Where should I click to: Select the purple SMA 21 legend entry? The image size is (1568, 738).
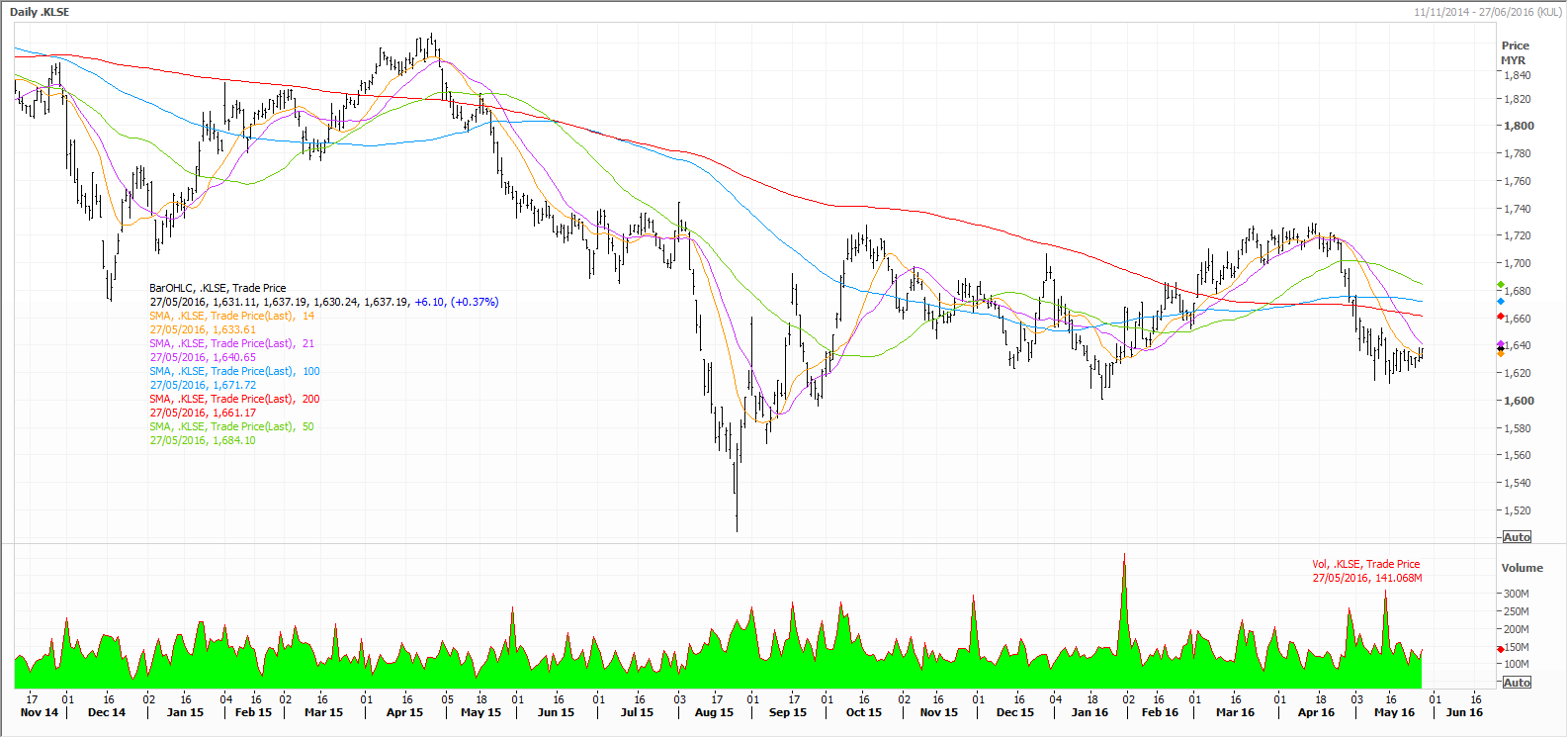point(231,343)
